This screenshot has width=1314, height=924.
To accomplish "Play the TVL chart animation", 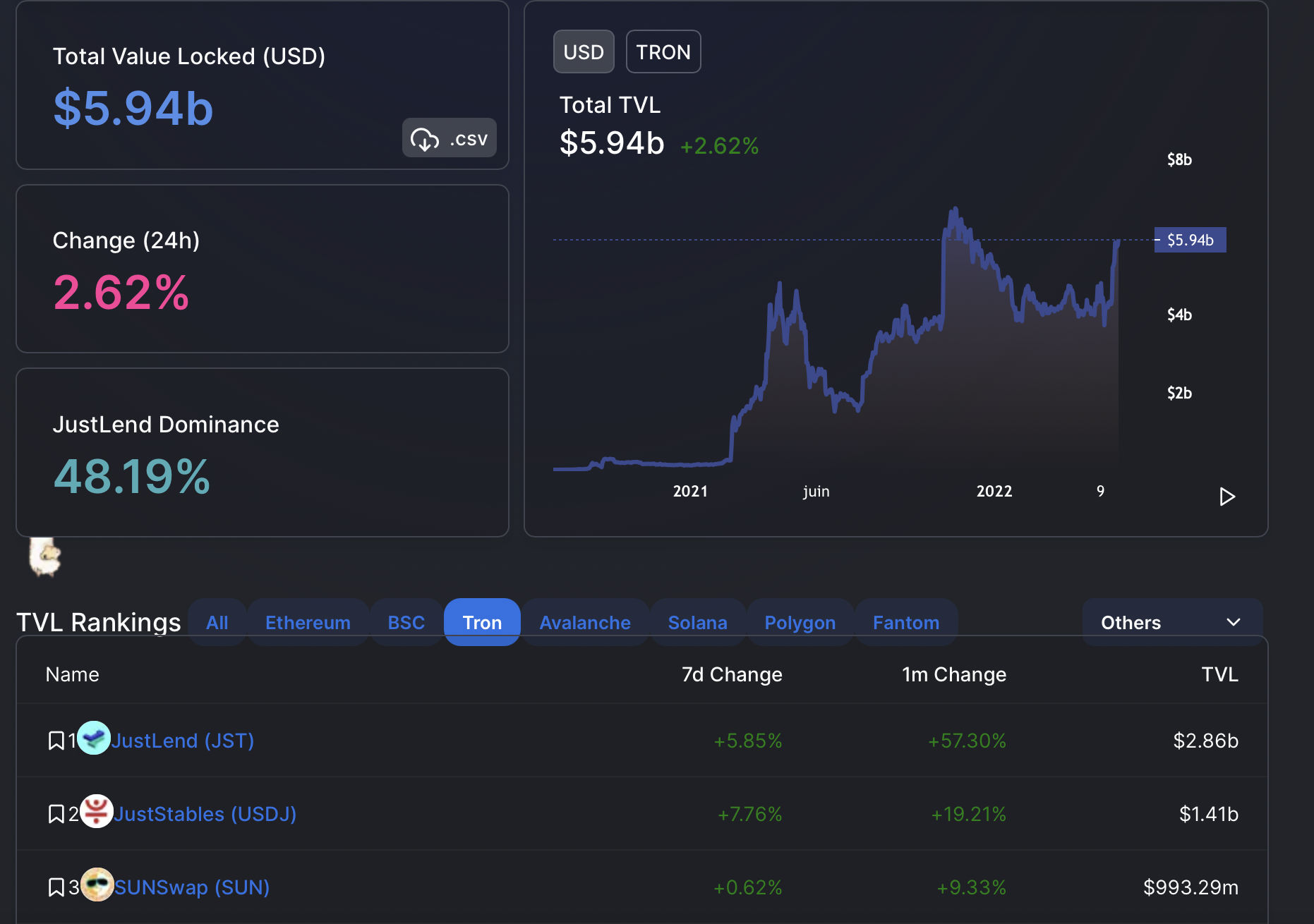I will pos(1227,497).
